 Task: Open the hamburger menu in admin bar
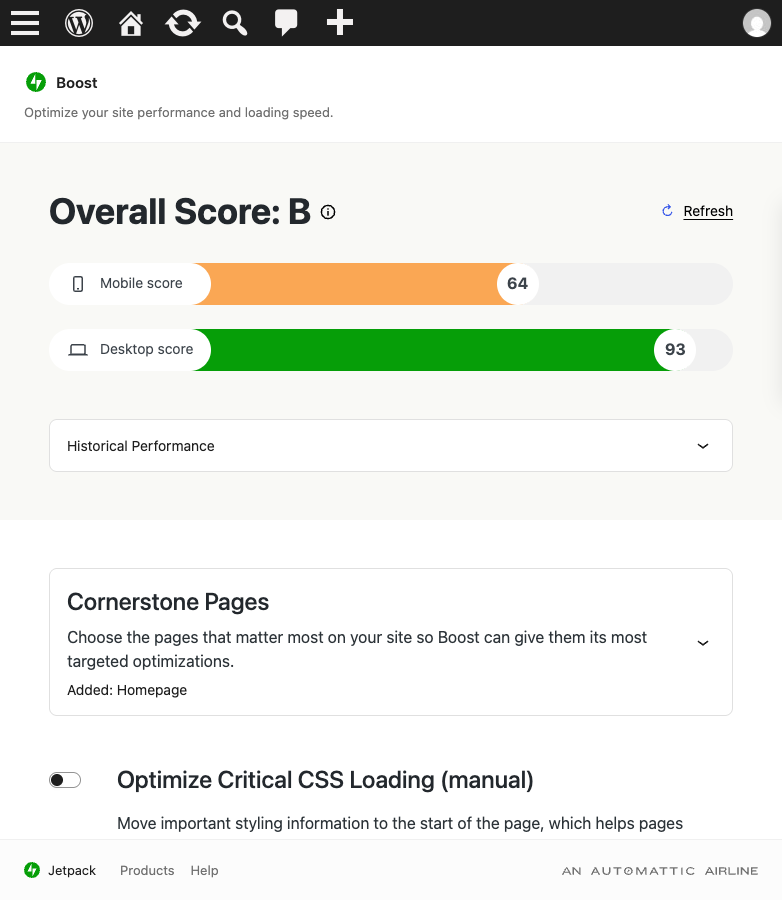[25, 23]
